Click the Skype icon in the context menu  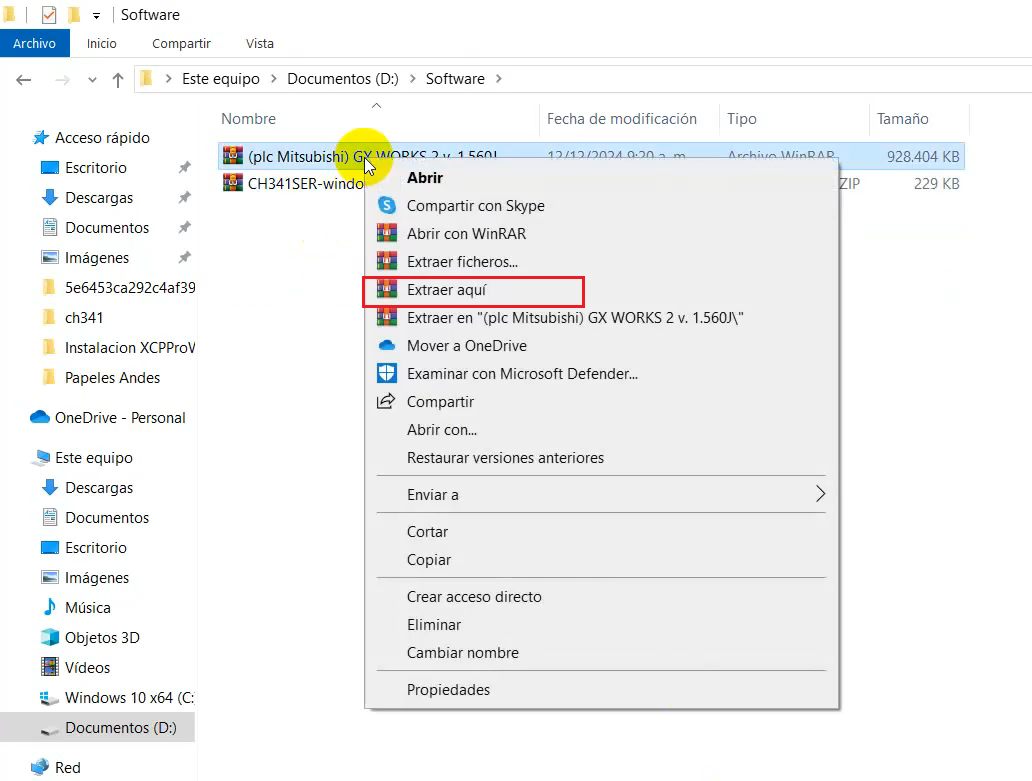point(387,205)
